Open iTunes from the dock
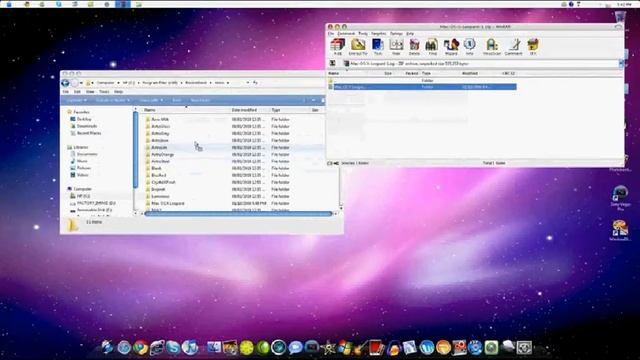 tap(190, 347)
